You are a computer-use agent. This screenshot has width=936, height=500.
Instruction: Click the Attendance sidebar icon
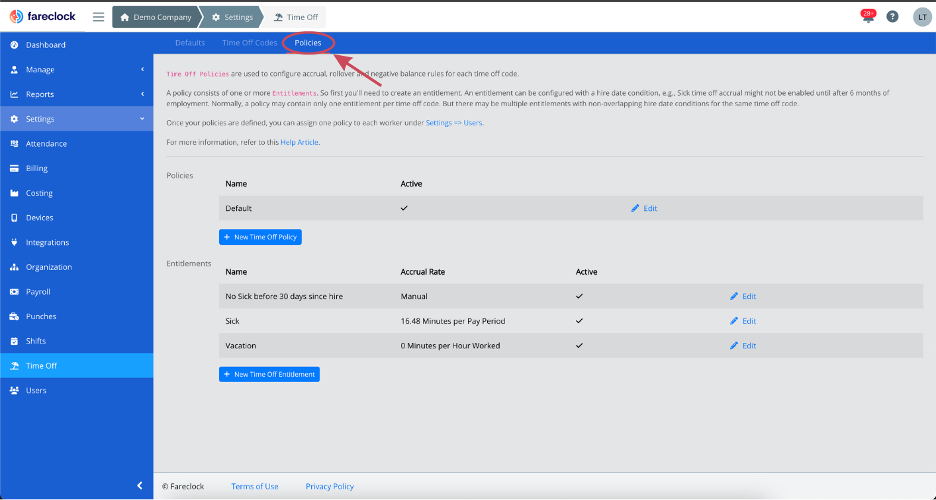coord(14,144)
